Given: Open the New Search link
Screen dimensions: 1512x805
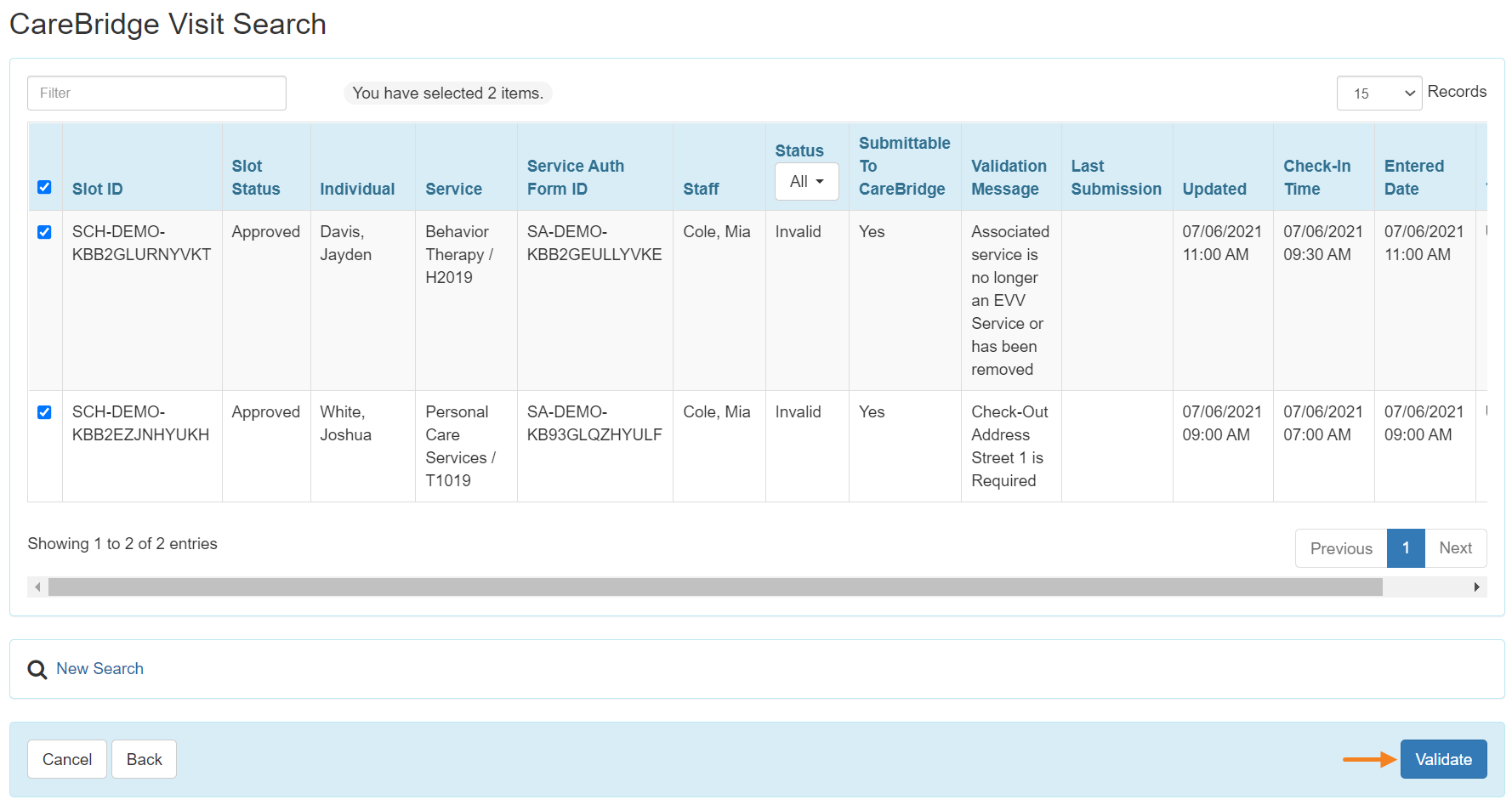Looking at the screenshot, I should pyautogui.click(x=99, y=669).
